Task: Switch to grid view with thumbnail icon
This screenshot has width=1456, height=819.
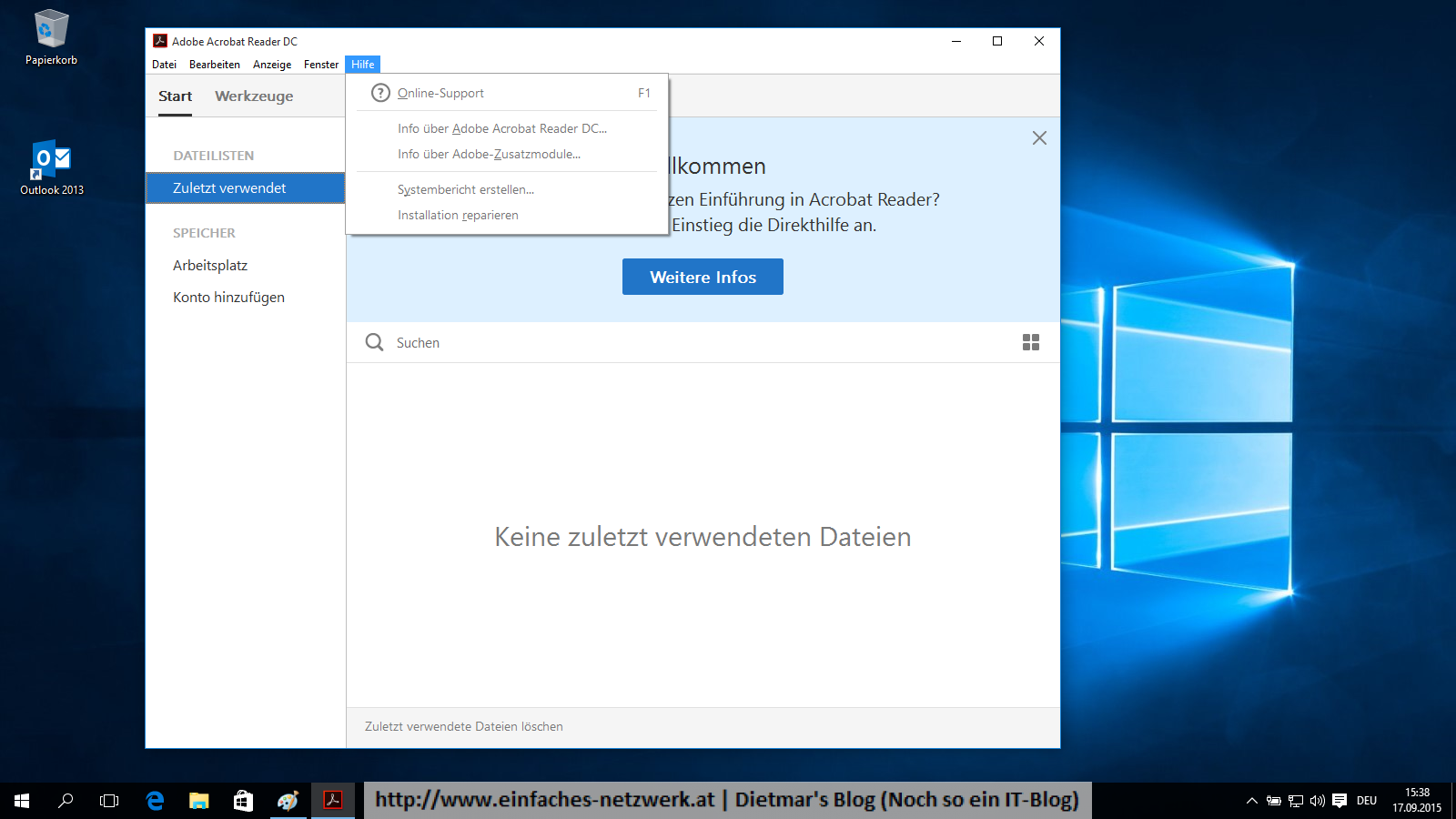Action: tap(1031, 342)
